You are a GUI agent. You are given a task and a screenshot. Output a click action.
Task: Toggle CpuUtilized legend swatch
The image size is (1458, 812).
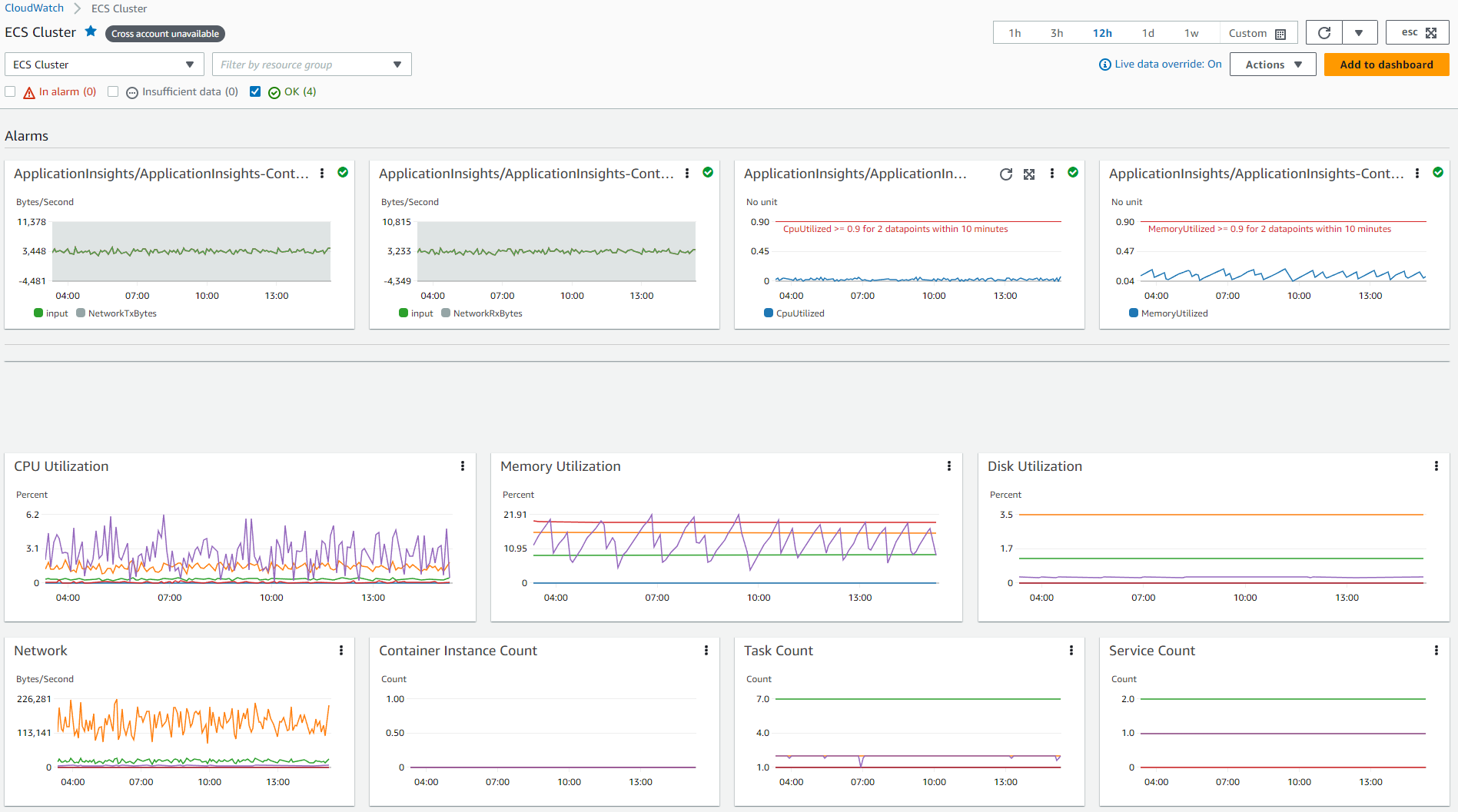[769, 313]
